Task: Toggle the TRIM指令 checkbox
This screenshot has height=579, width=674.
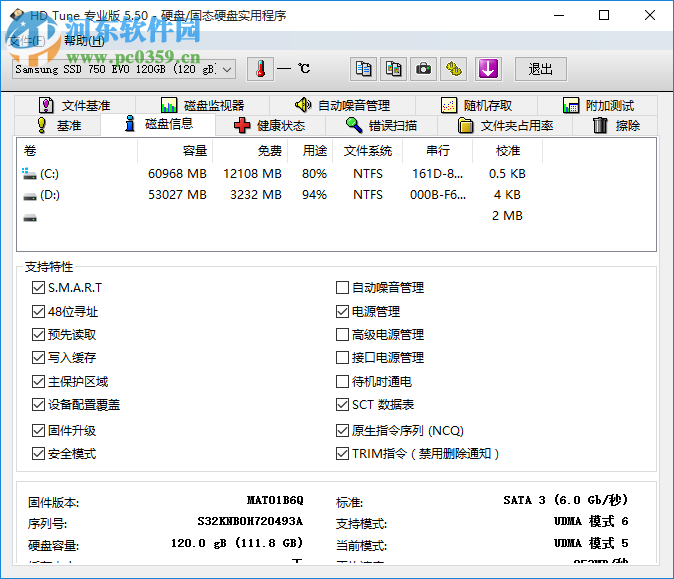Action: pos(342,453)
